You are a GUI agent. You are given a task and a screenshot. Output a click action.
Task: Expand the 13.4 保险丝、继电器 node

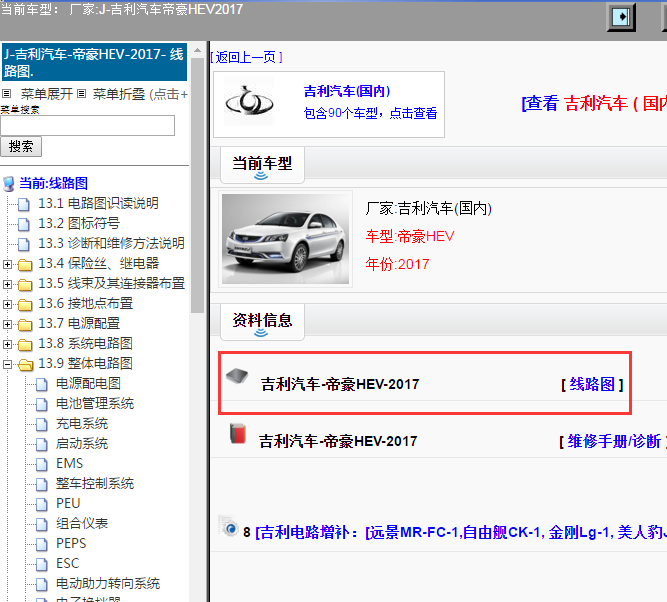pos(7,264)
